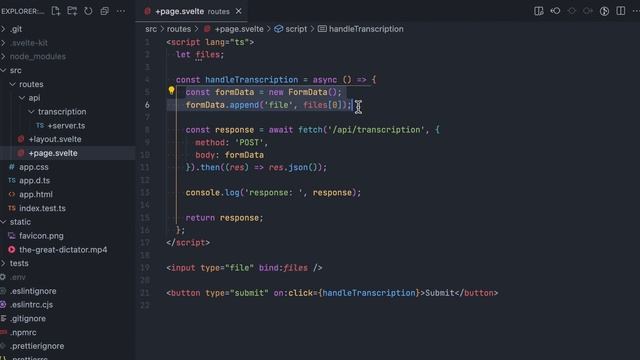
Task: Click the video icon beside the-great-dictator.mp4
Action: coord(12,249)
